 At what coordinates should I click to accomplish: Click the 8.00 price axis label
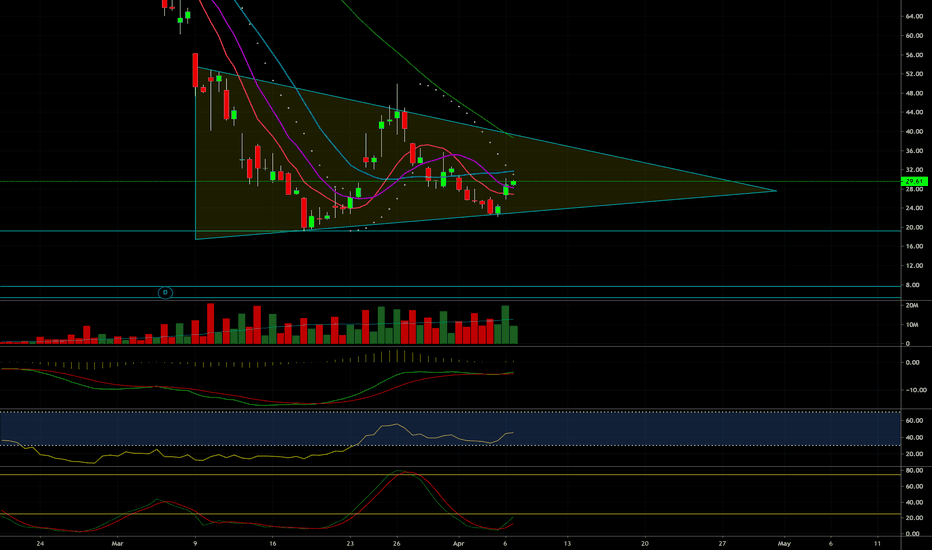912,285
